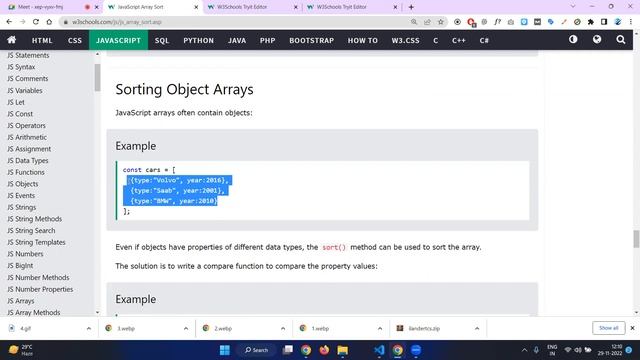This screenshot has width=640, height=360.
Task: Open Firefox from the taskbar
Action: coord(324,350)
